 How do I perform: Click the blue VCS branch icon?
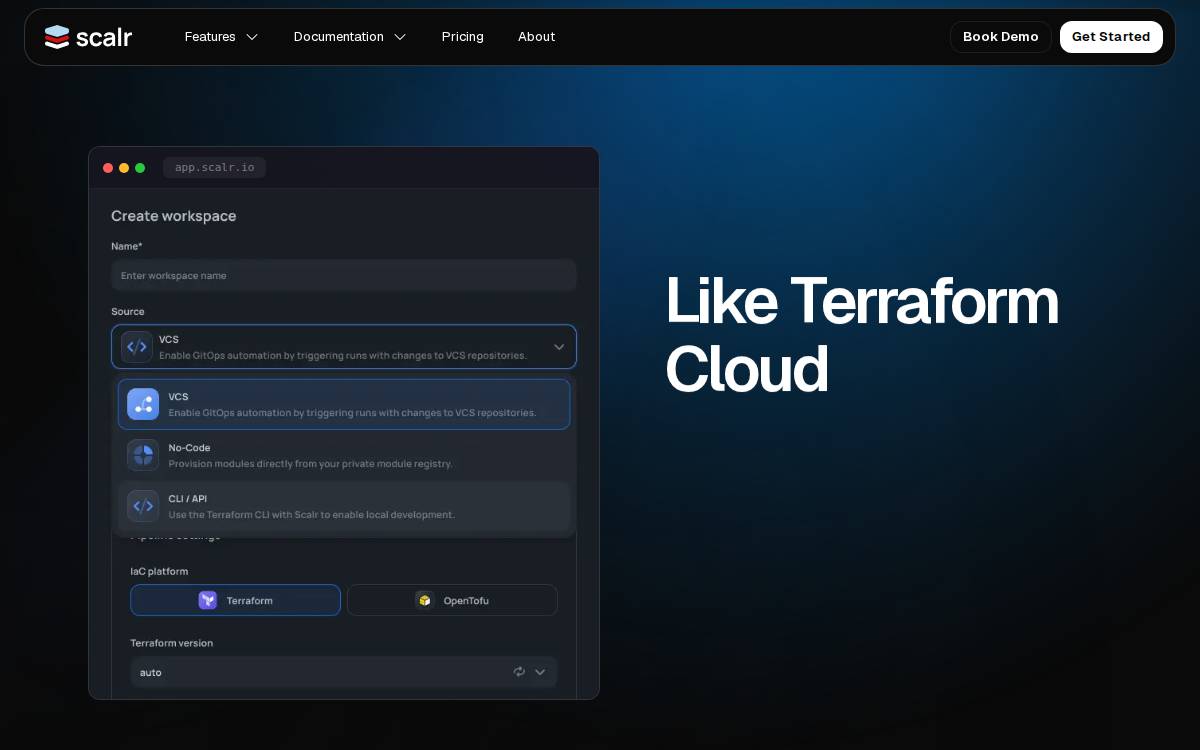pyautogui.click(x=143, y=404)
